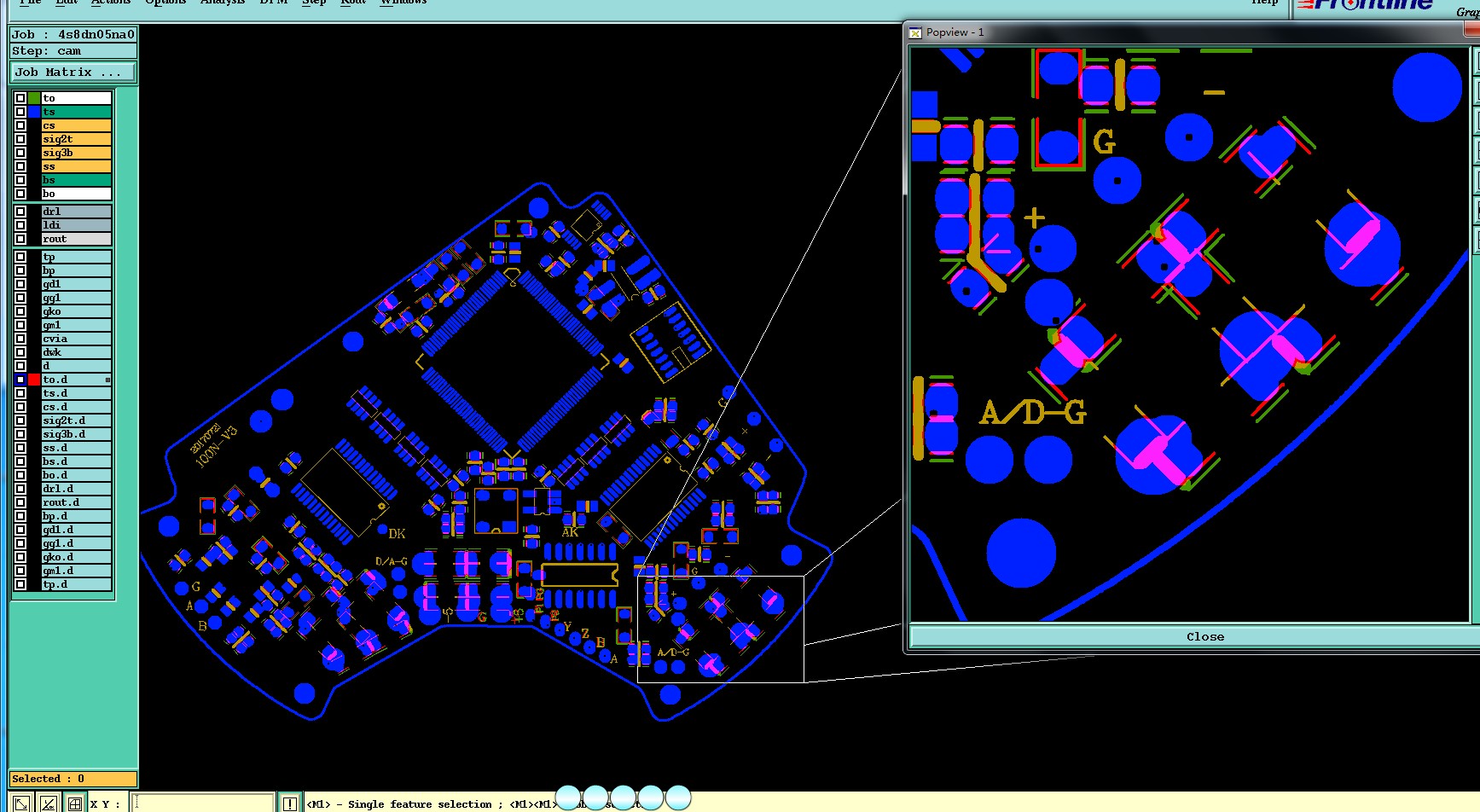Toggle the 'to' layer checkbox

pos(20,98)
